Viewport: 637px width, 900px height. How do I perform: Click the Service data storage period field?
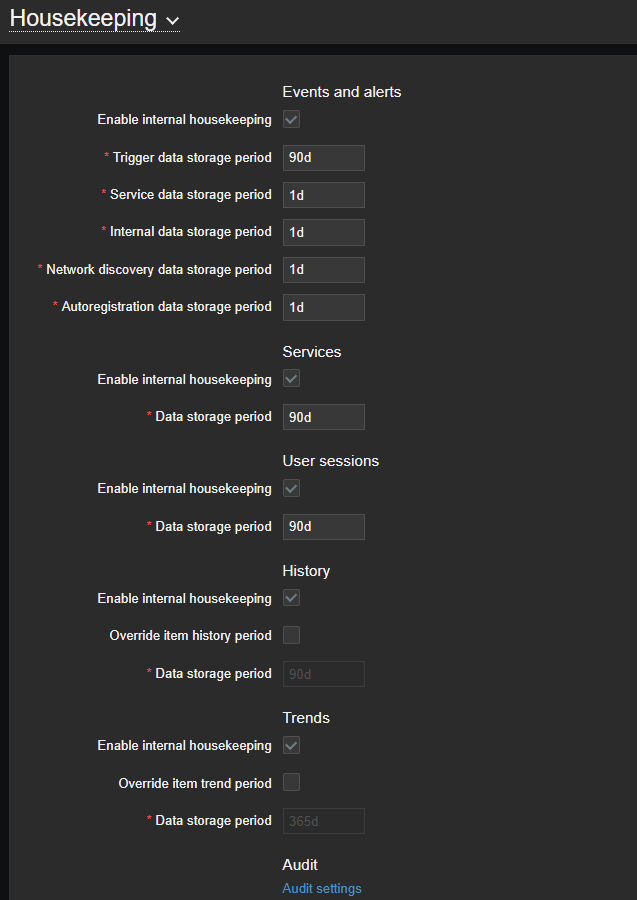point(323,195)
